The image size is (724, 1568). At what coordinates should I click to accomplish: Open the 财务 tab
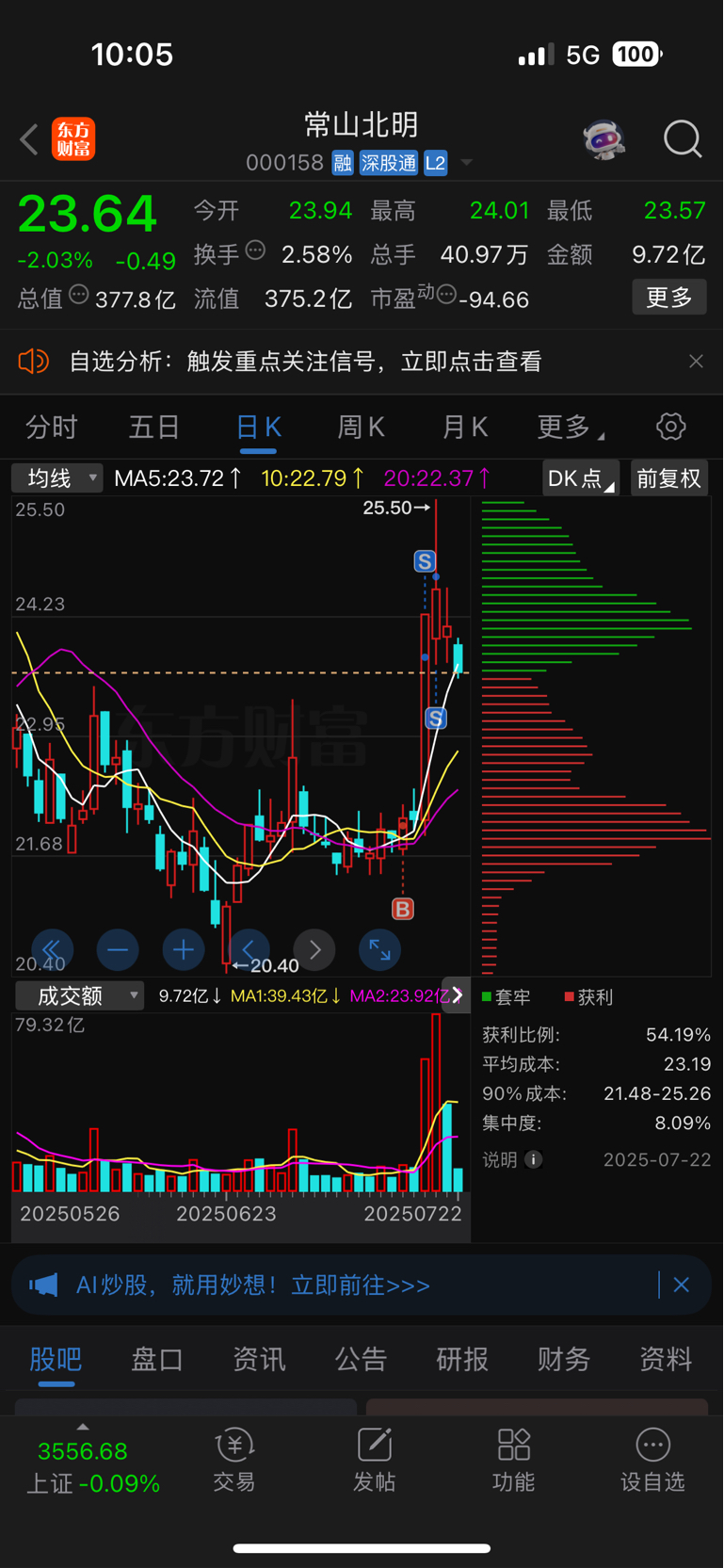564,1359
